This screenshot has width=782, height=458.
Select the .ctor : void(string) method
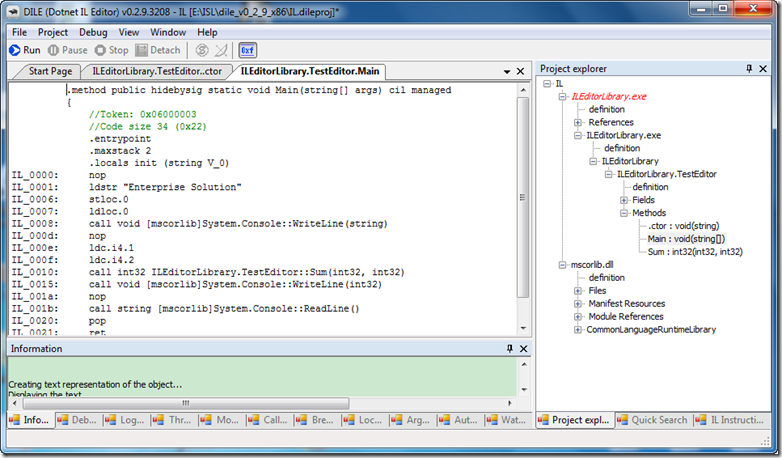click(684, 226)
